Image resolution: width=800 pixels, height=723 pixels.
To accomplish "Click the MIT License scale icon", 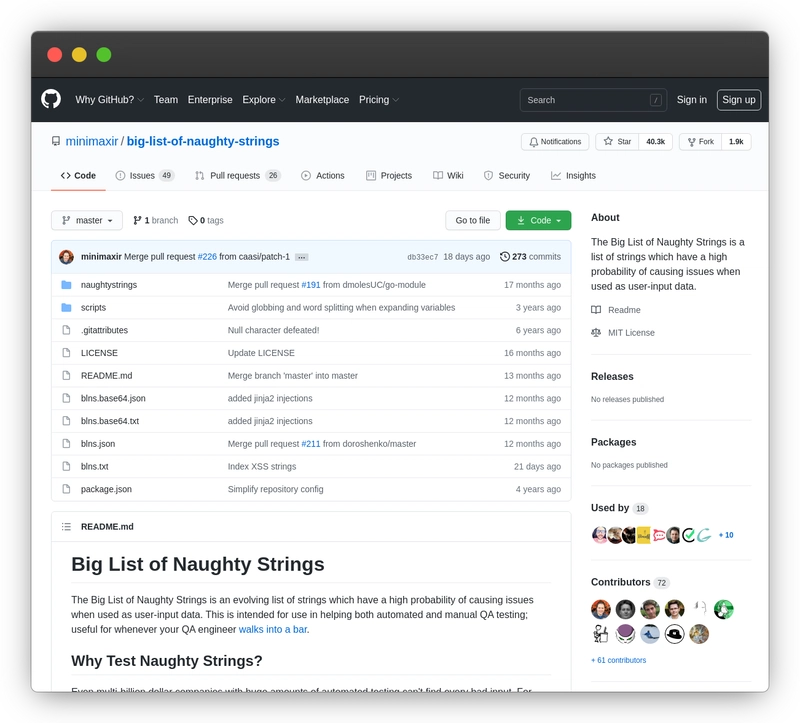I will pyautogui.click(x=596, y=333).
